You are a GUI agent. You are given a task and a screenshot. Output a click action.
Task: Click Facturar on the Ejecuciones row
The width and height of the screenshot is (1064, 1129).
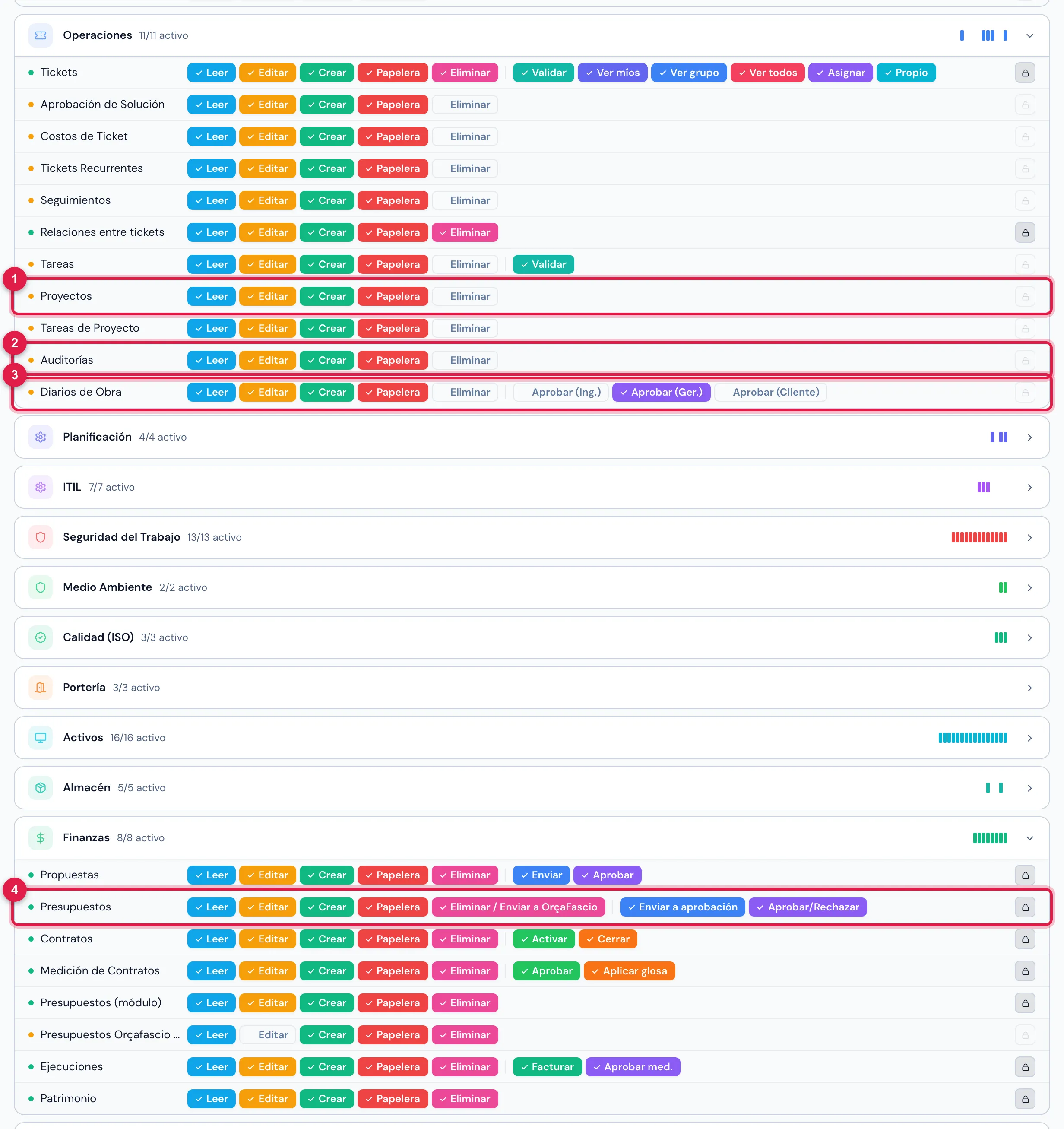pos(548,1066)
